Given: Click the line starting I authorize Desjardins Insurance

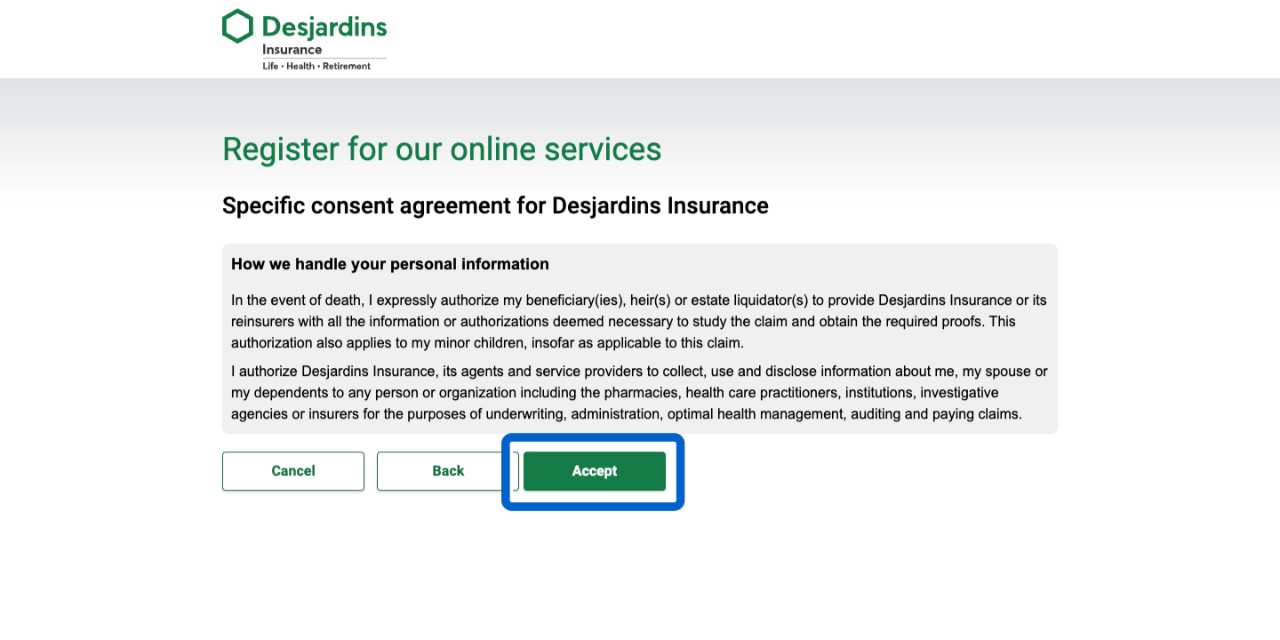Looking at the screenshot, I should pyautogui.click(x=638, y=371).
